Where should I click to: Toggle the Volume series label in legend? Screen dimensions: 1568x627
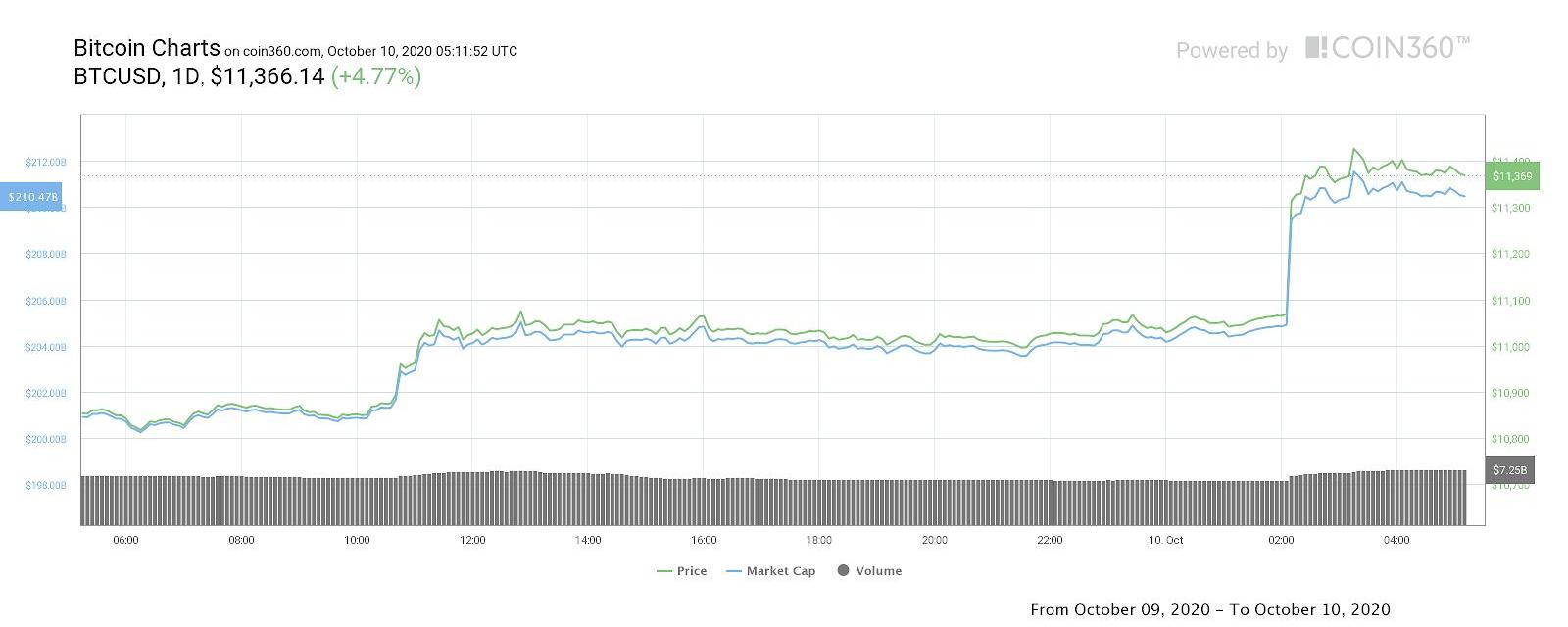point(878,571)
